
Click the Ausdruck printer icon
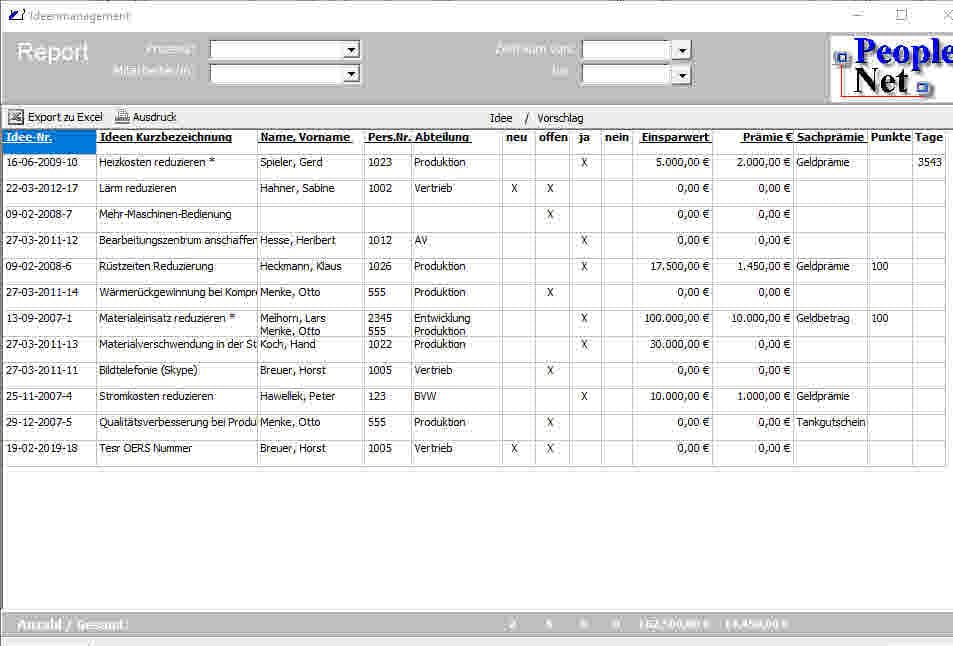pos(122,117)
